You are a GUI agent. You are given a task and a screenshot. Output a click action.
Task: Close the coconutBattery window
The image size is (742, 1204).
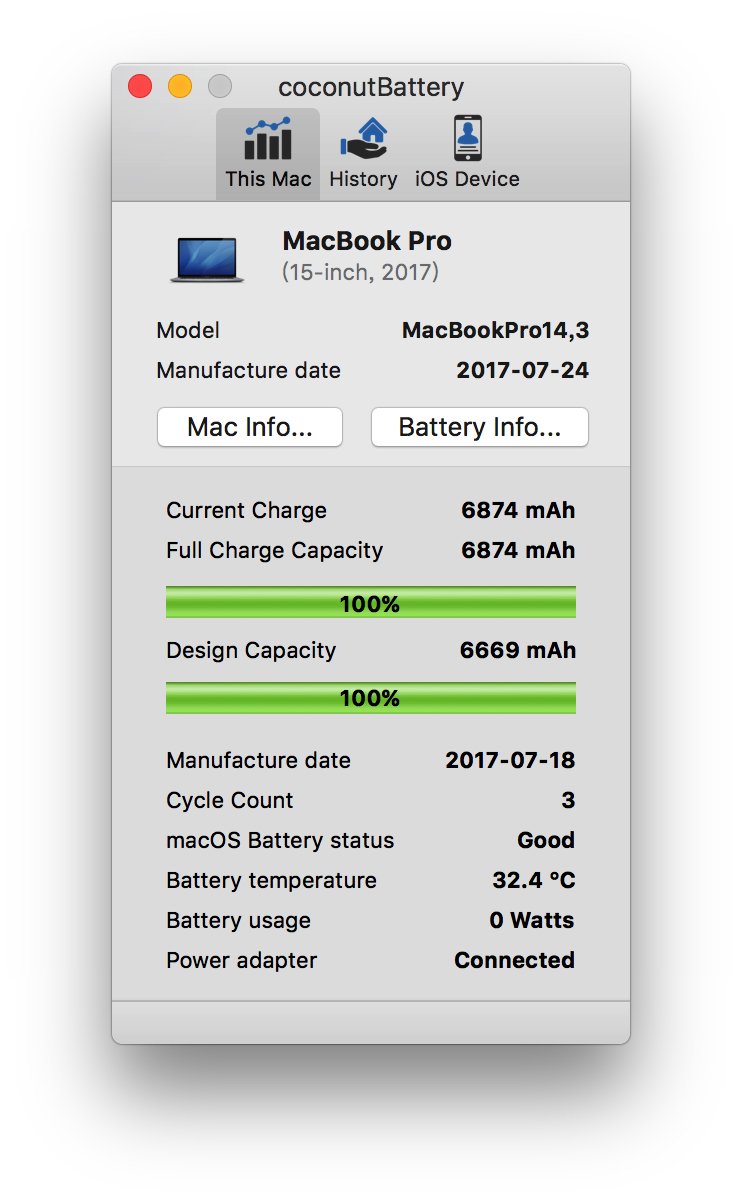pos(140,86)
